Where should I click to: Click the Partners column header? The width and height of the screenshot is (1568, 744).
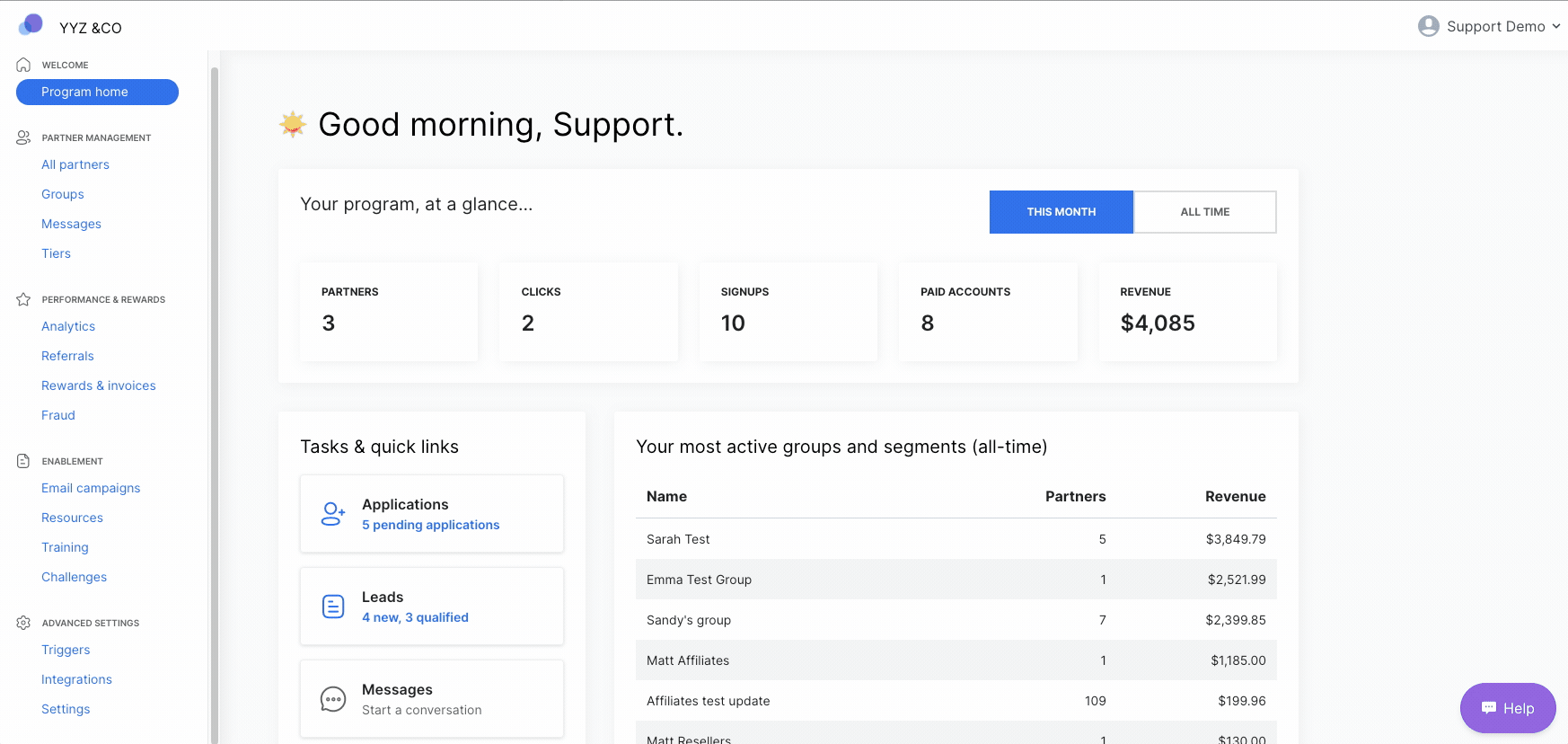pos(1076,496)
